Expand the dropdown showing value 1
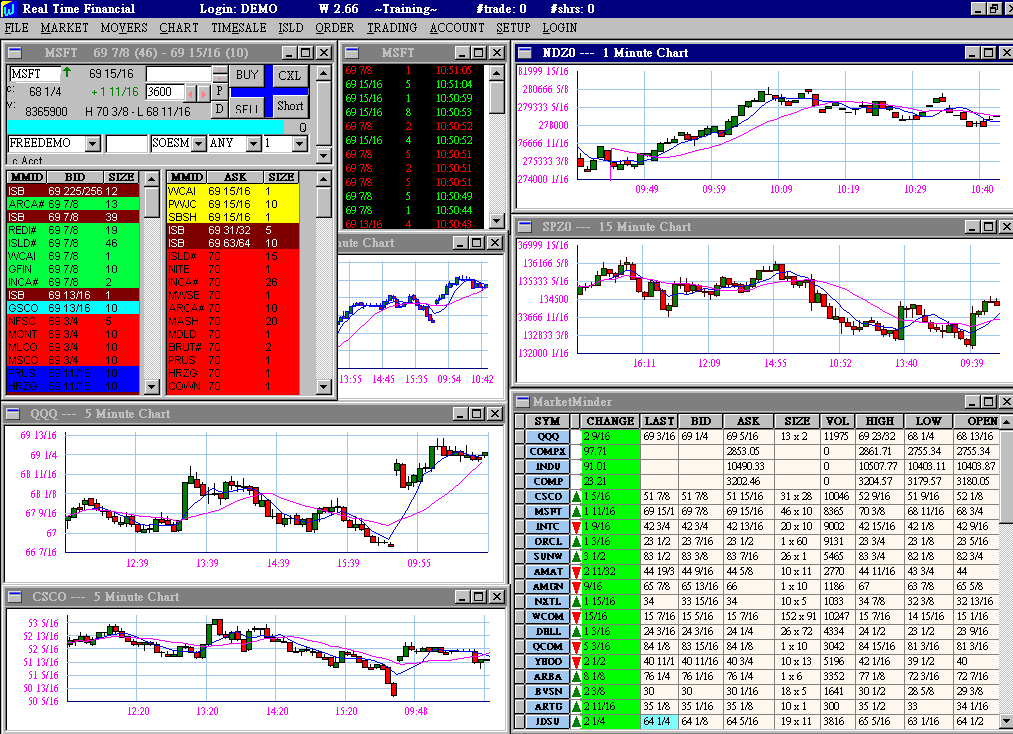Viewport: 1013px width, 734px height. point(299,143)
